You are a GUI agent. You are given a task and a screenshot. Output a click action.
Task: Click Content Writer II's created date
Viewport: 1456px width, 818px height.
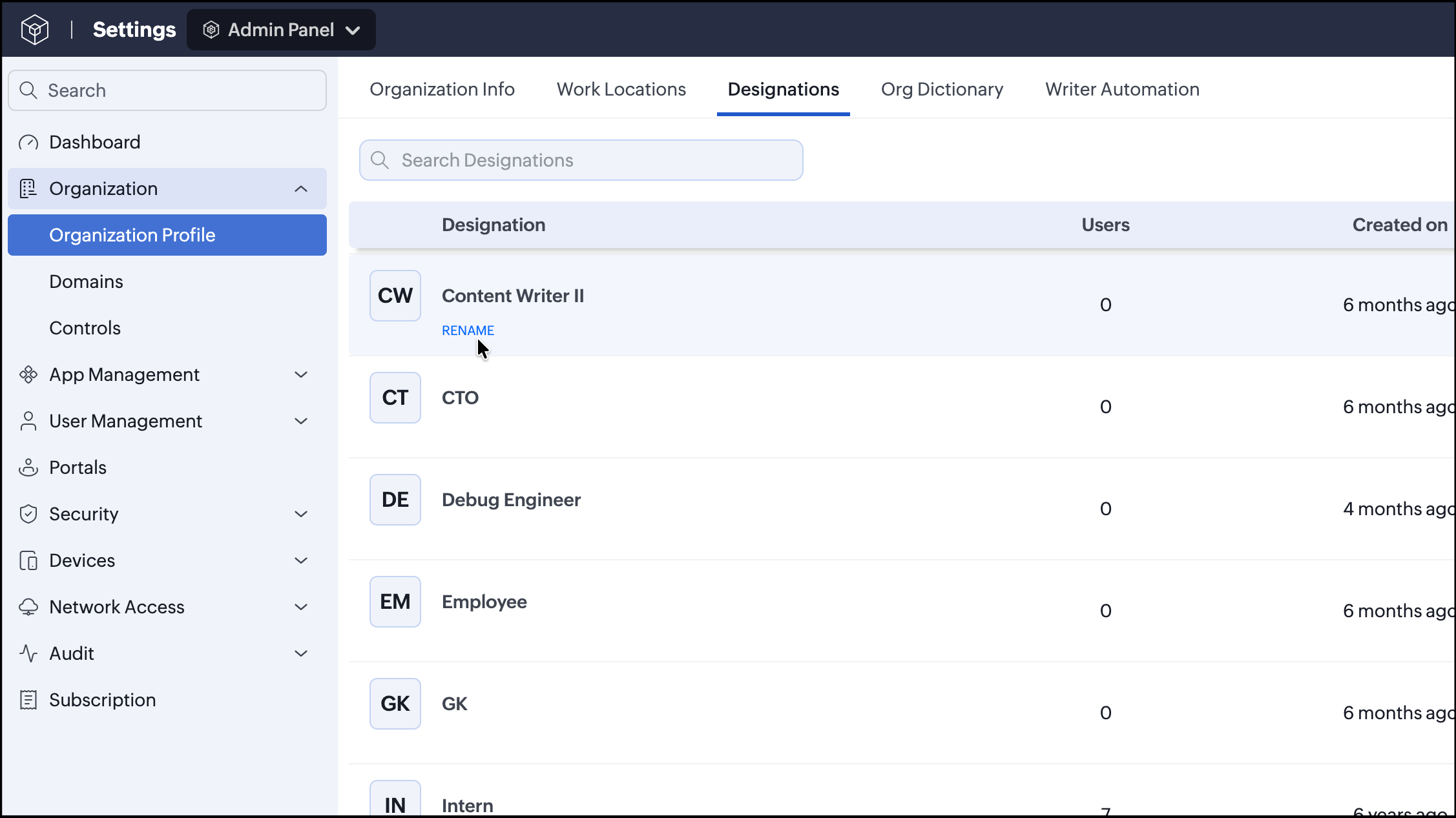tap(1399, 305)
